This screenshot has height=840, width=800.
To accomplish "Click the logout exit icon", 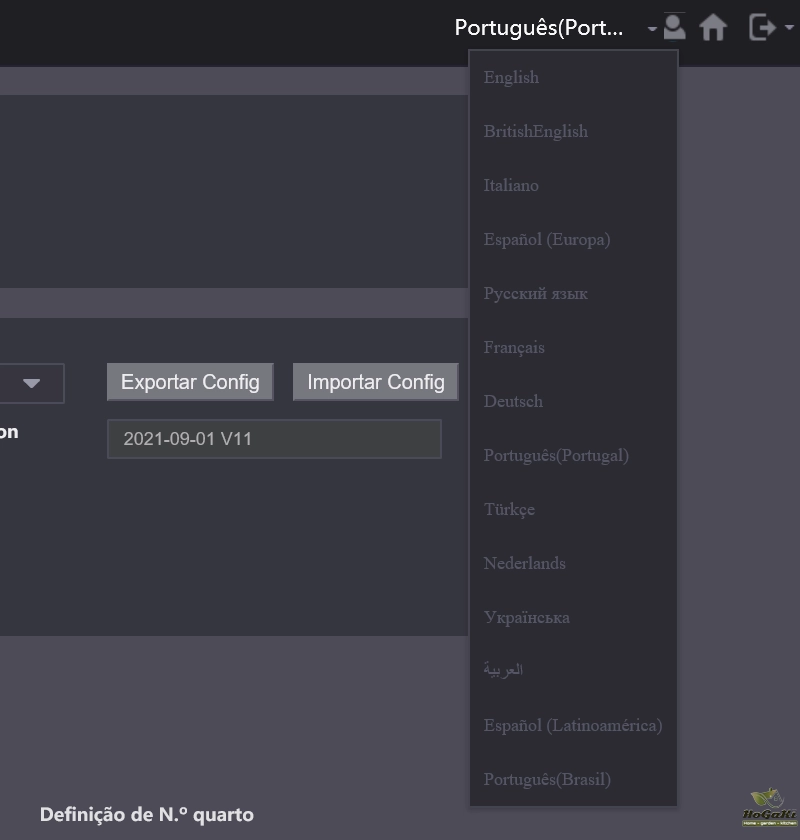I will 762,27.
